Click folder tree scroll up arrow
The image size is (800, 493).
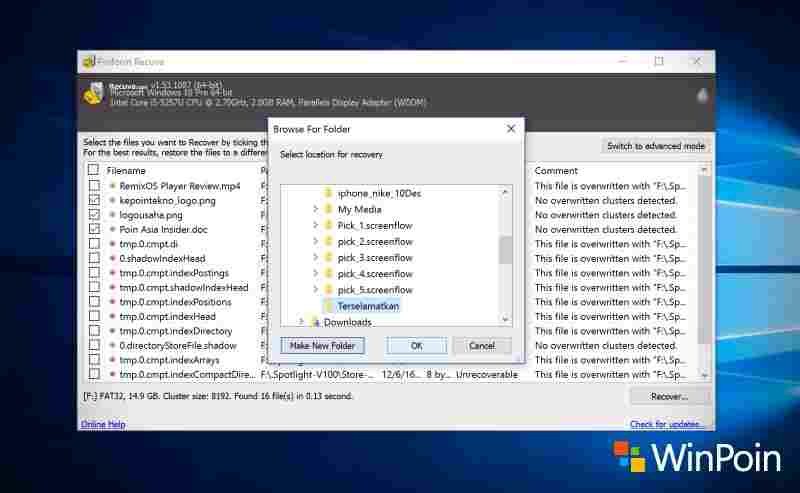505,192
